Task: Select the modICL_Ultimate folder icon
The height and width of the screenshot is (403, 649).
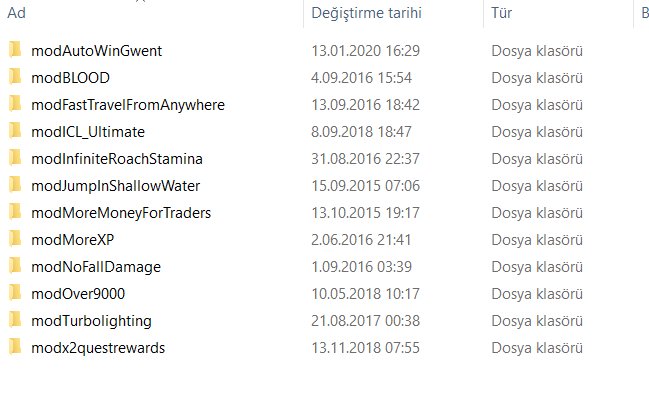Action: [15, 131]
